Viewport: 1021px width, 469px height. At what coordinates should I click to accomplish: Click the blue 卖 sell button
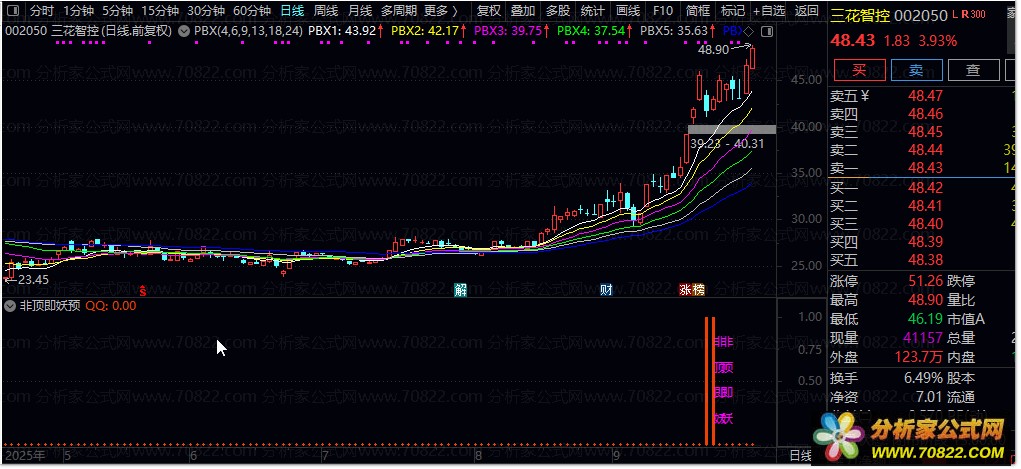pos(916,70)
